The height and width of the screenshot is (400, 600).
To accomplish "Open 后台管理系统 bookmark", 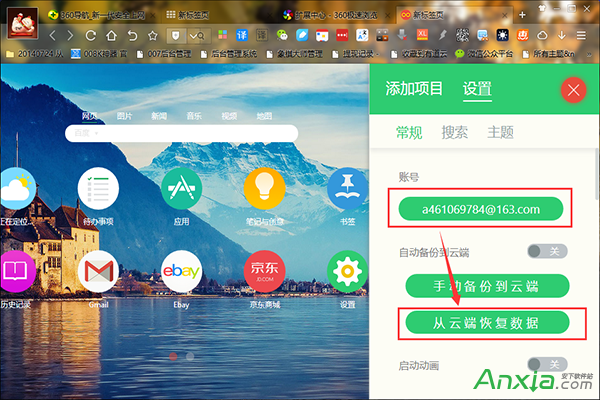I will point(228,54).
